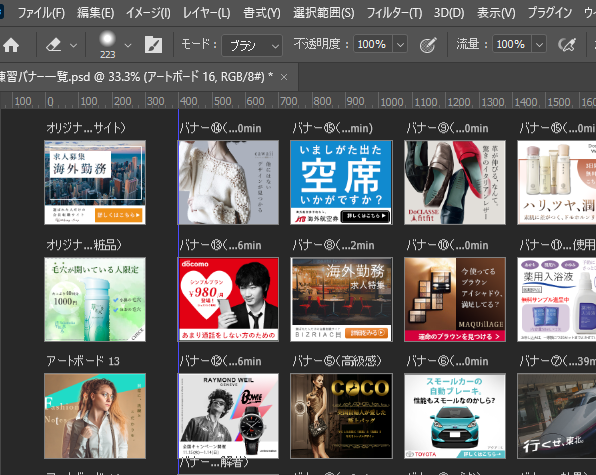Select the 薬用入浴液 banner

coord(556,299)
